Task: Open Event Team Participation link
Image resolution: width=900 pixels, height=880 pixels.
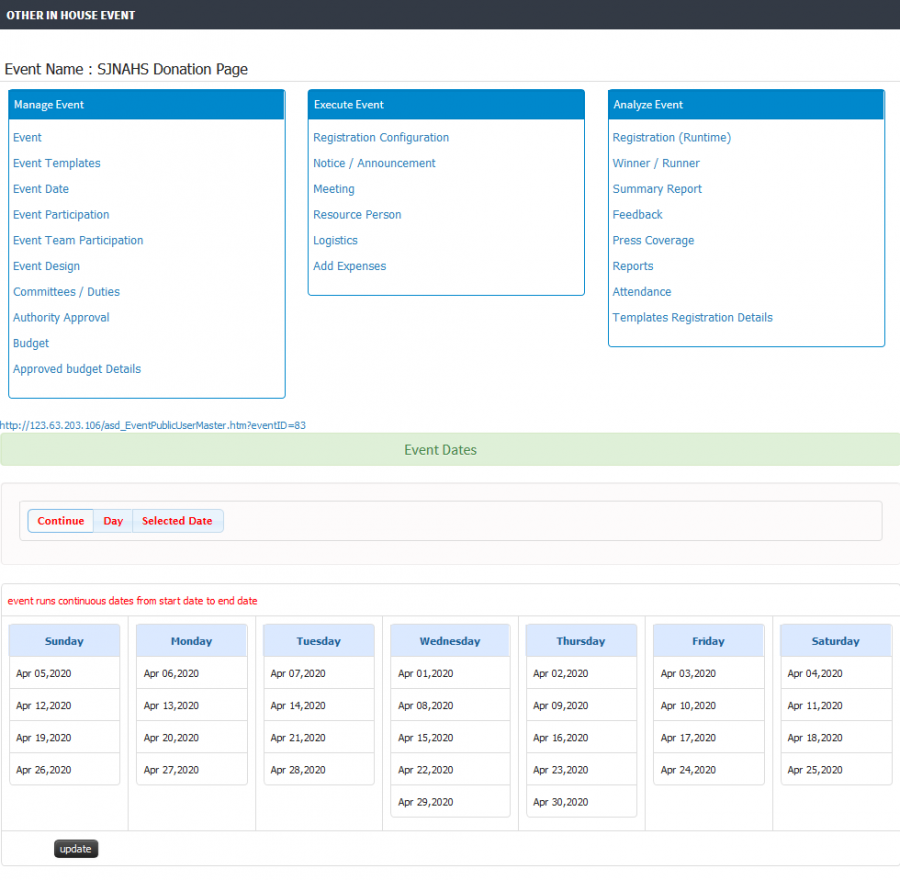Action: [78, 241]
